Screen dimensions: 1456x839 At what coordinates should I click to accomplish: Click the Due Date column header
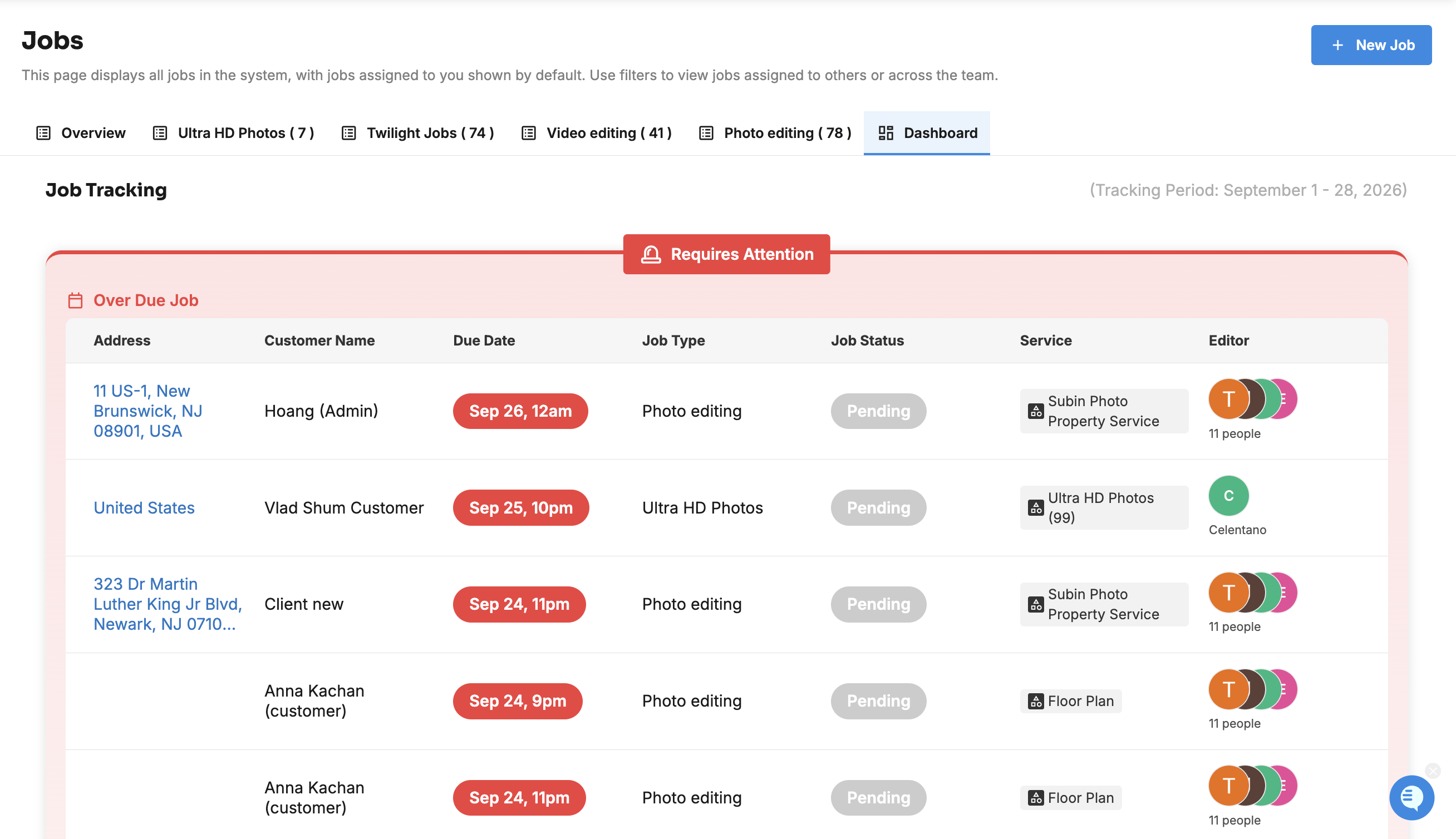click(x=484, y=340)
